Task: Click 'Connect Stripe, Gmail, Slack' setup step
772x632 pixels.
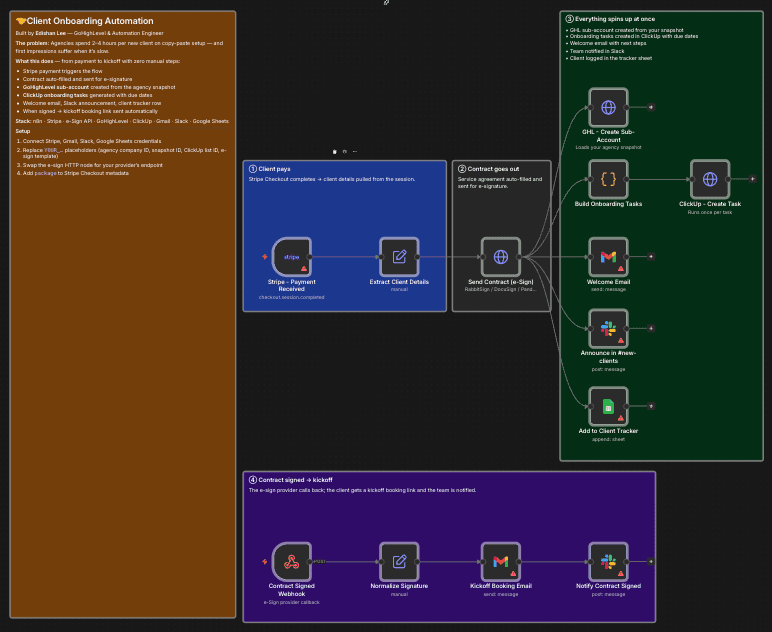Action: coord(92,141)
